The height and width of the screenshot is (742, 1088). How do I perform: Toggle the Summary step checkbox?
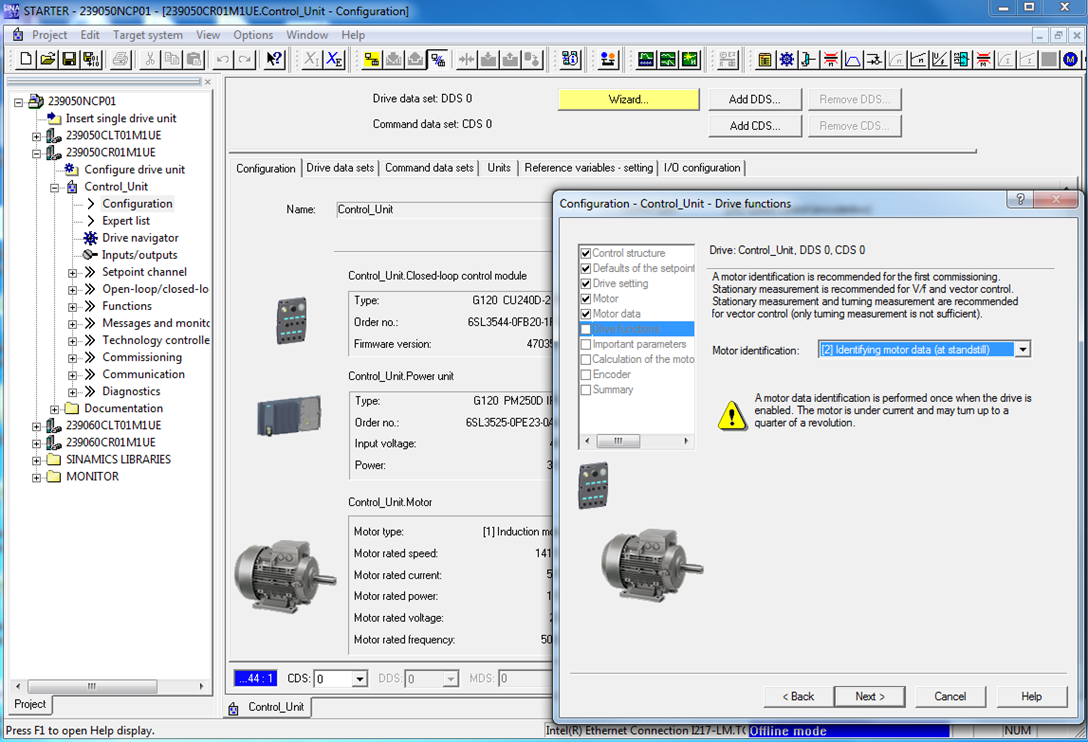pos(586,390)
